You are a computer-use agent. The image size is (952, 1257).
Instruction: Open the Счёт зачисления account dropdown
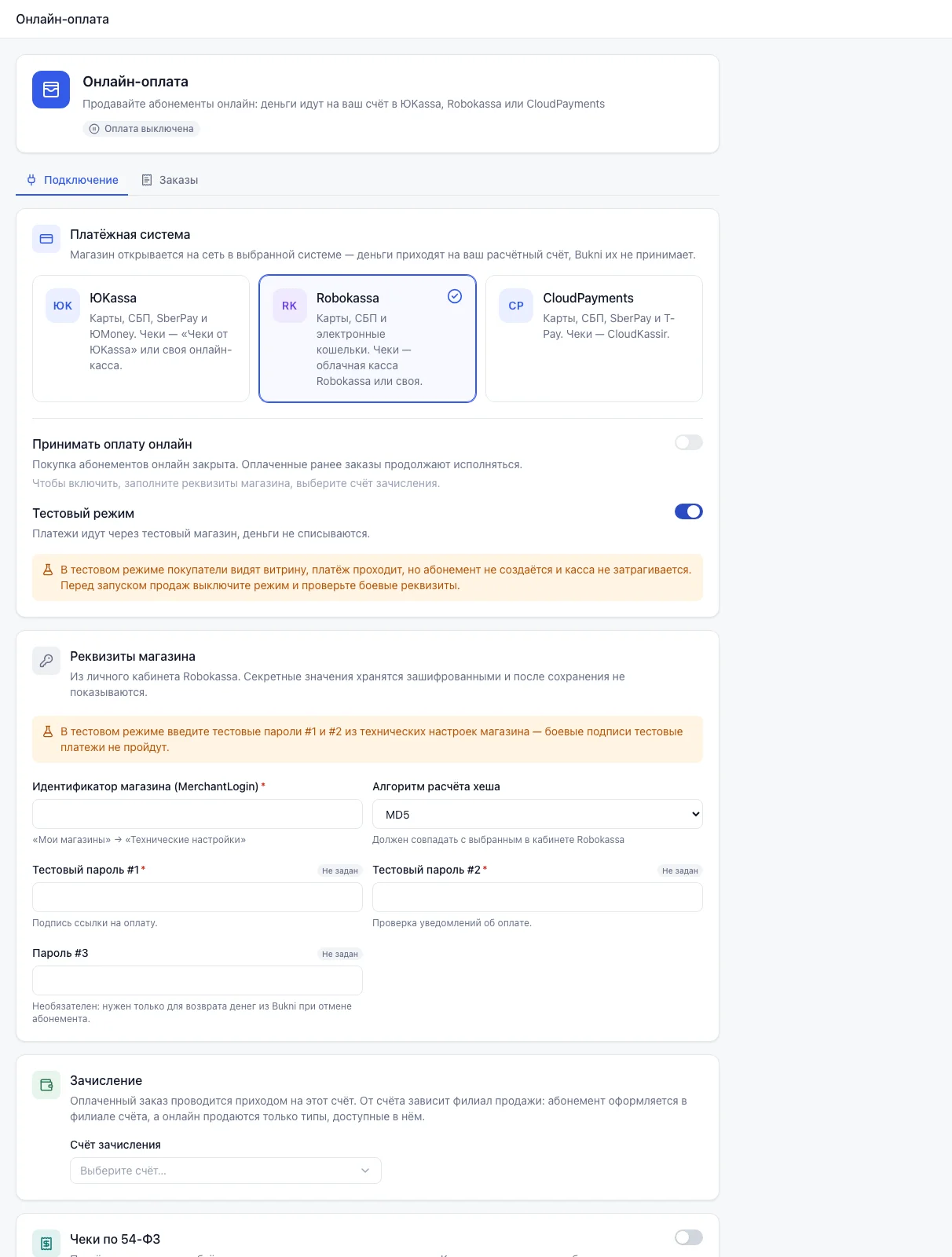tap(225, 1171)
